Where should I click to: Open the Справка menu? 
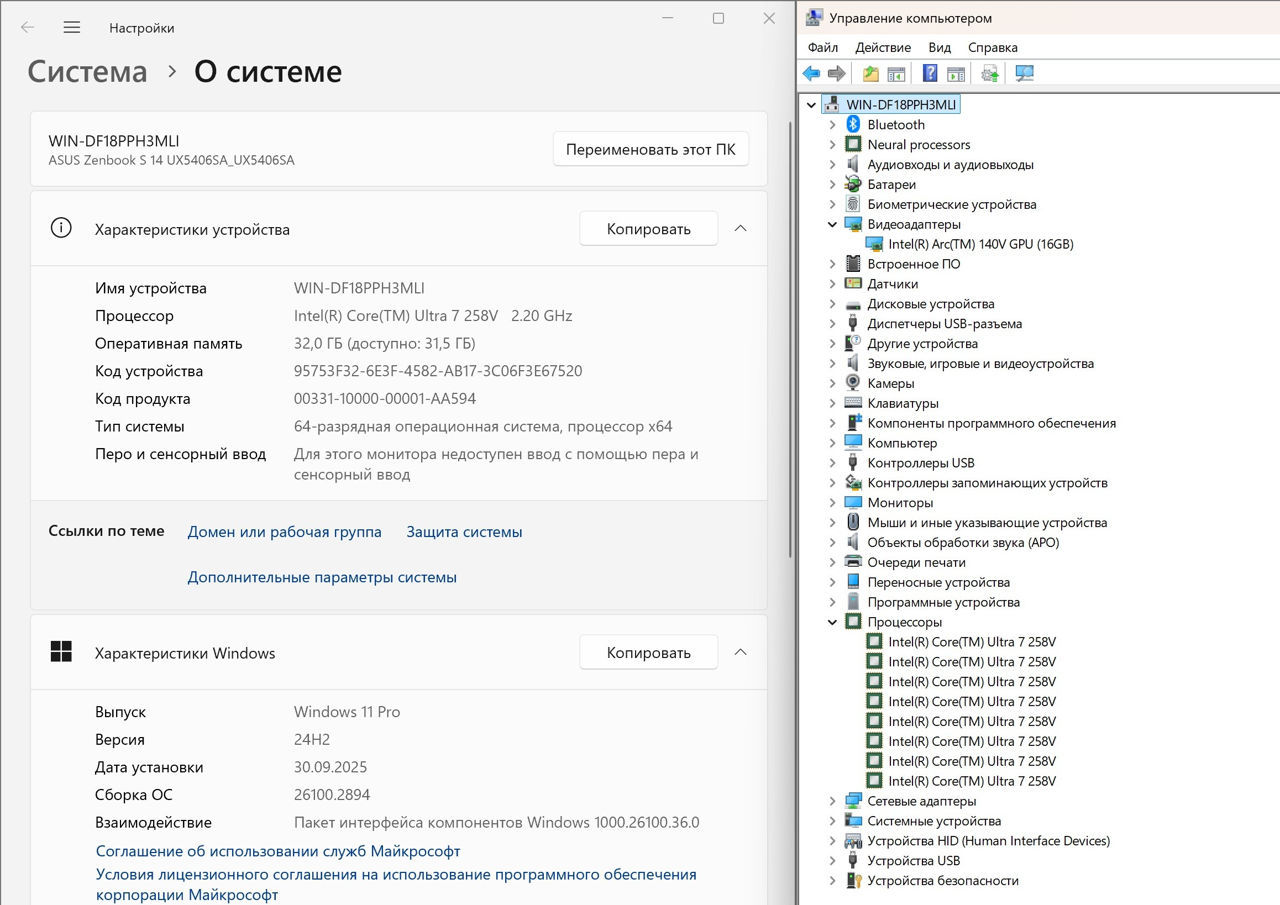(x=992, y=47)
